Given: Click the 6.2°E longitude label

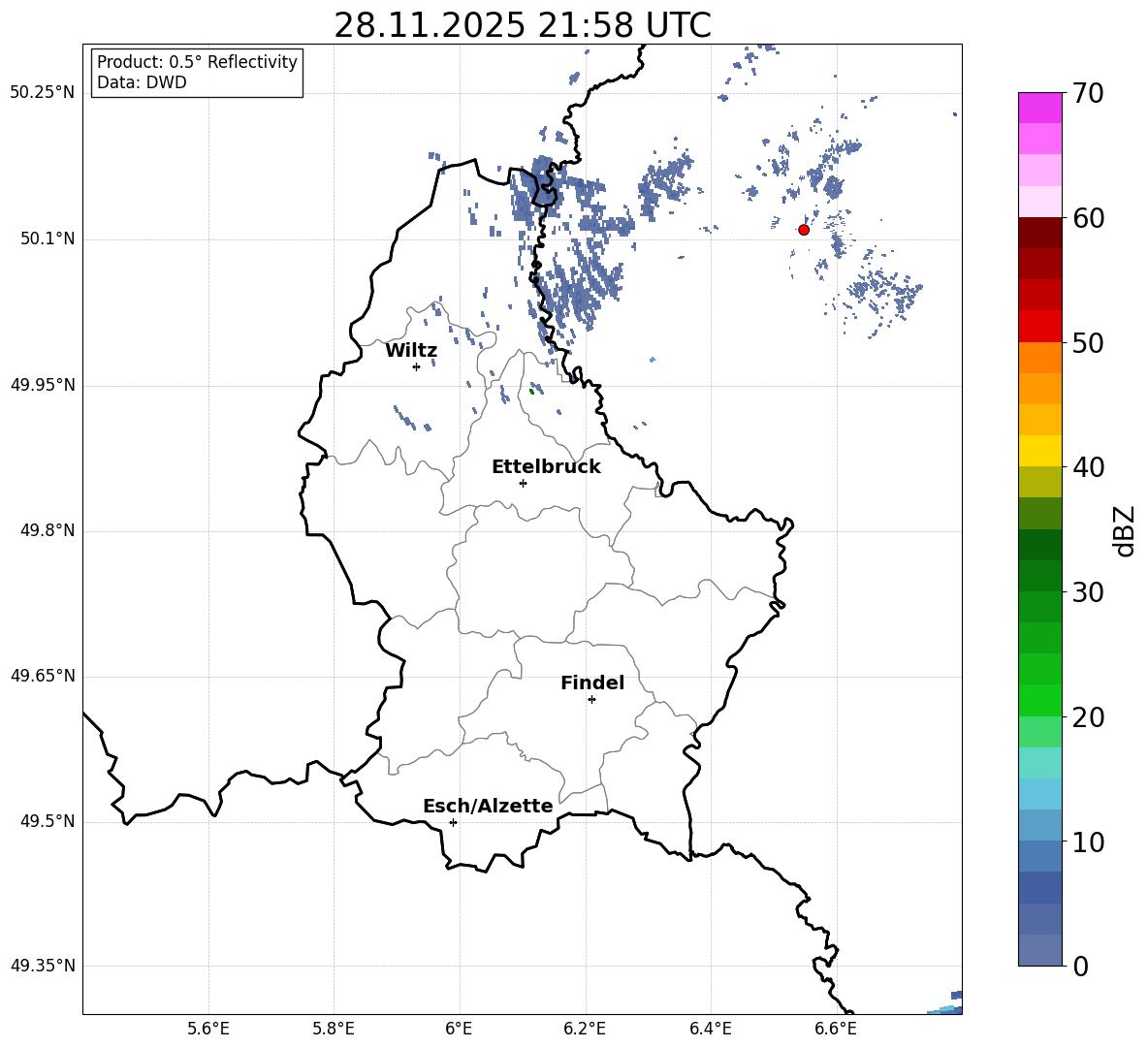Looking at the screenshot, I should point(585,1029).
